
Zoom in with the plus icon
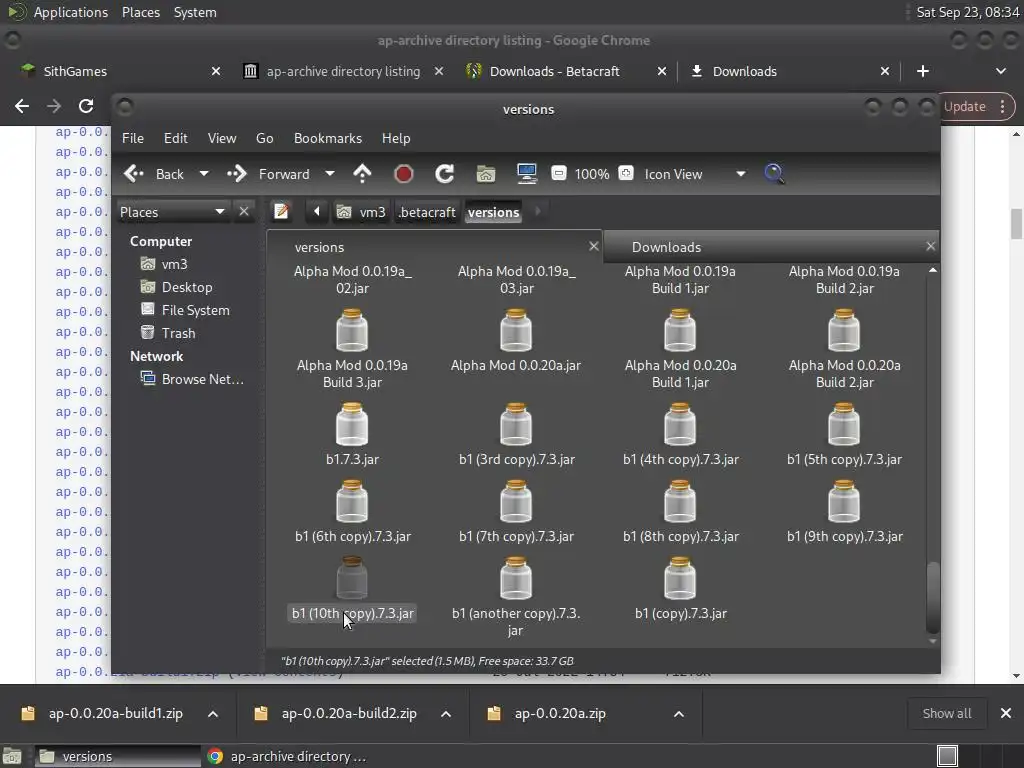(x=626, y=173)
